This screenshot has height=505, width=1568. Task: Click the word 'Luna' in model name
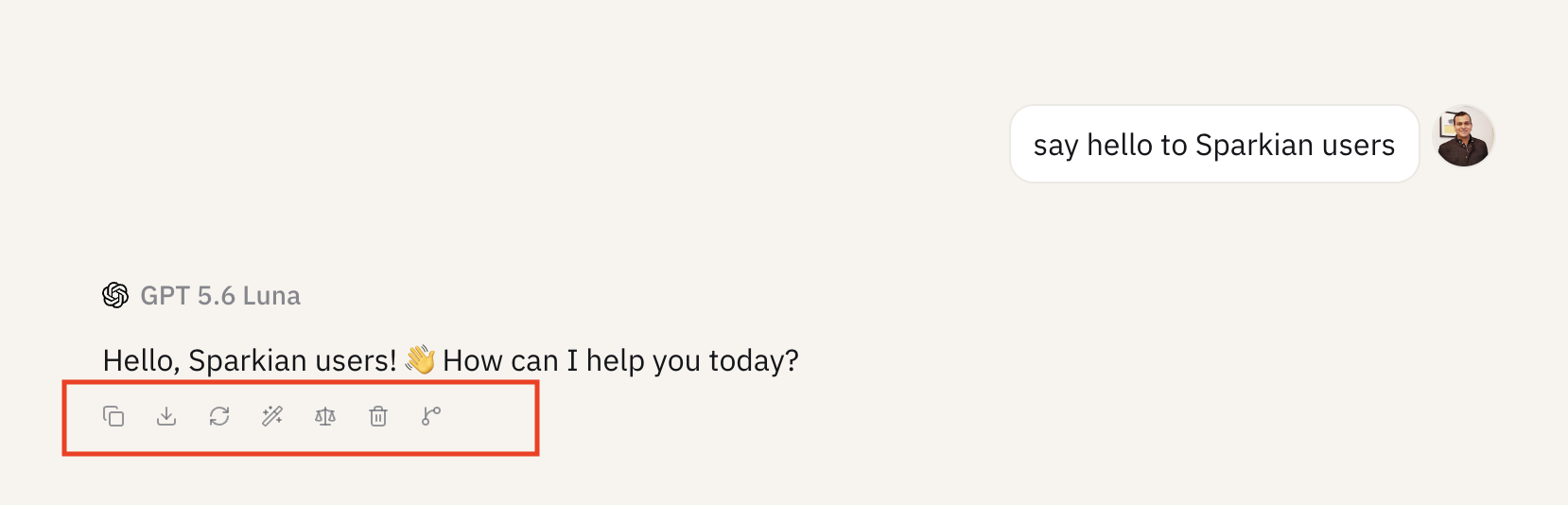[x=271, y=296]
